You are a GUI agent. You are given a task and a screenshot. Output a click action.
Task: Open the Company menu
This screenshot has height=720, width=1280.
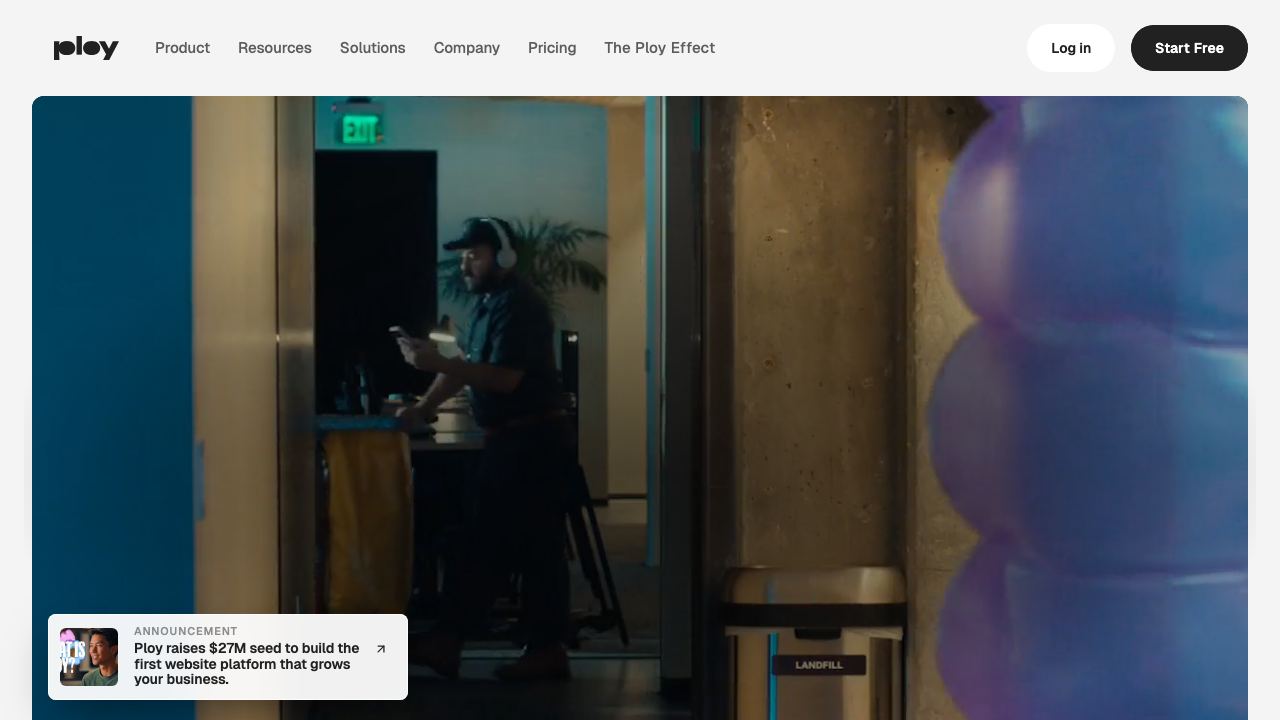click(x=467, y=48)
